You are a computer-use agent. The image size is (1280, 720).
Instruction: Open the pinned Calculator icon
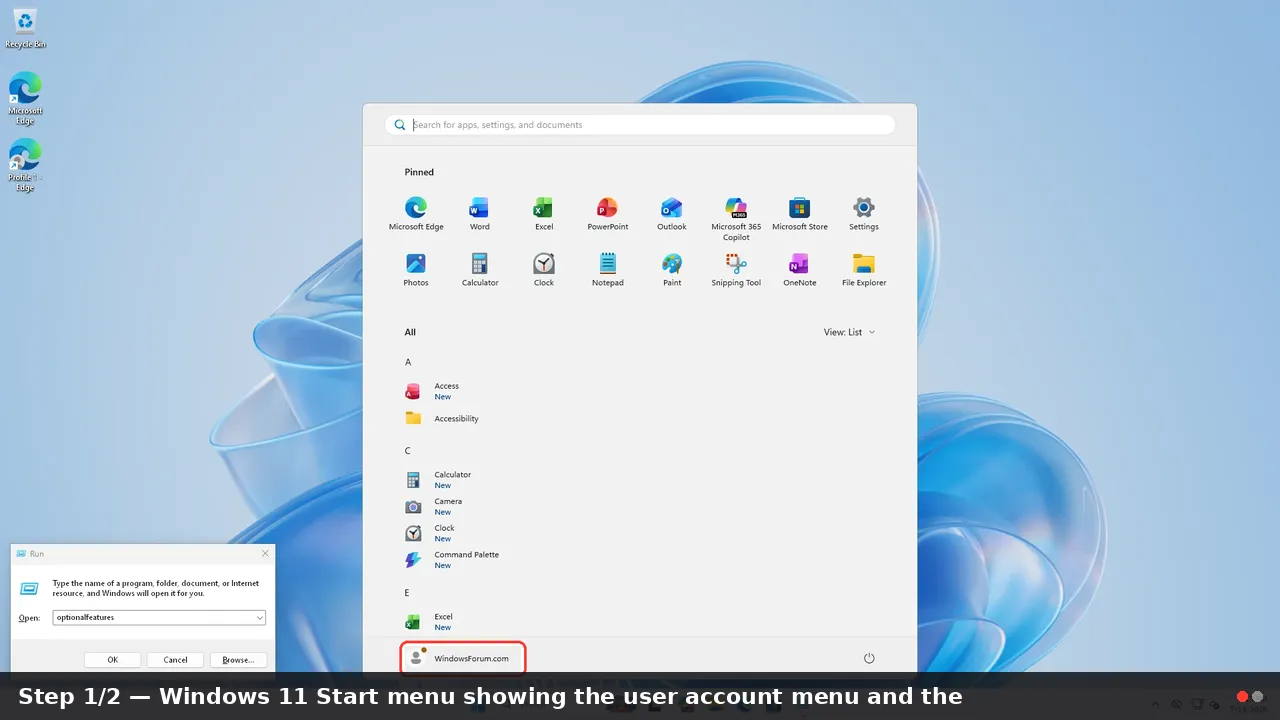click(x=480, y=270)
